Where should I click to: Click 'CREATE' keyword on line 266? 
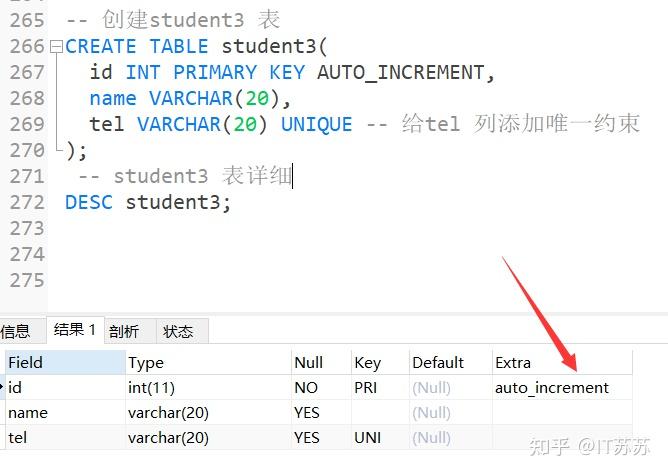coord(101,46)
